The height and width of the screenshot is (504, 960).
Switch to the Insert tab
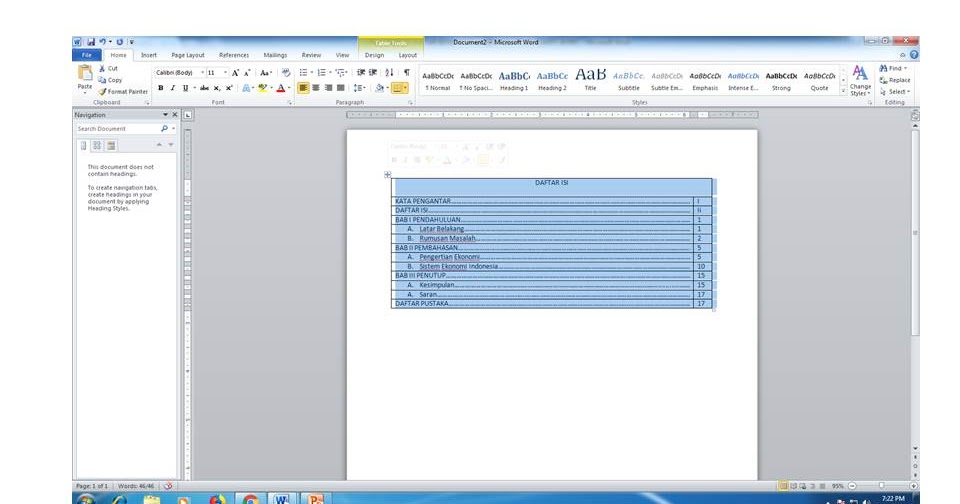tap(149, 55)
